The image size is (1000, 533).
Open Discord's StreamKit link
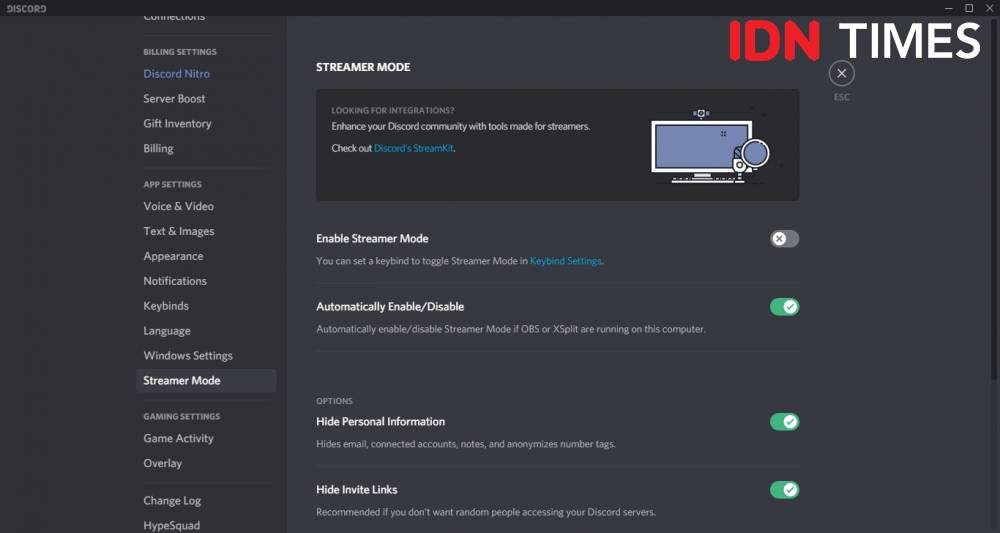[414, 148]
